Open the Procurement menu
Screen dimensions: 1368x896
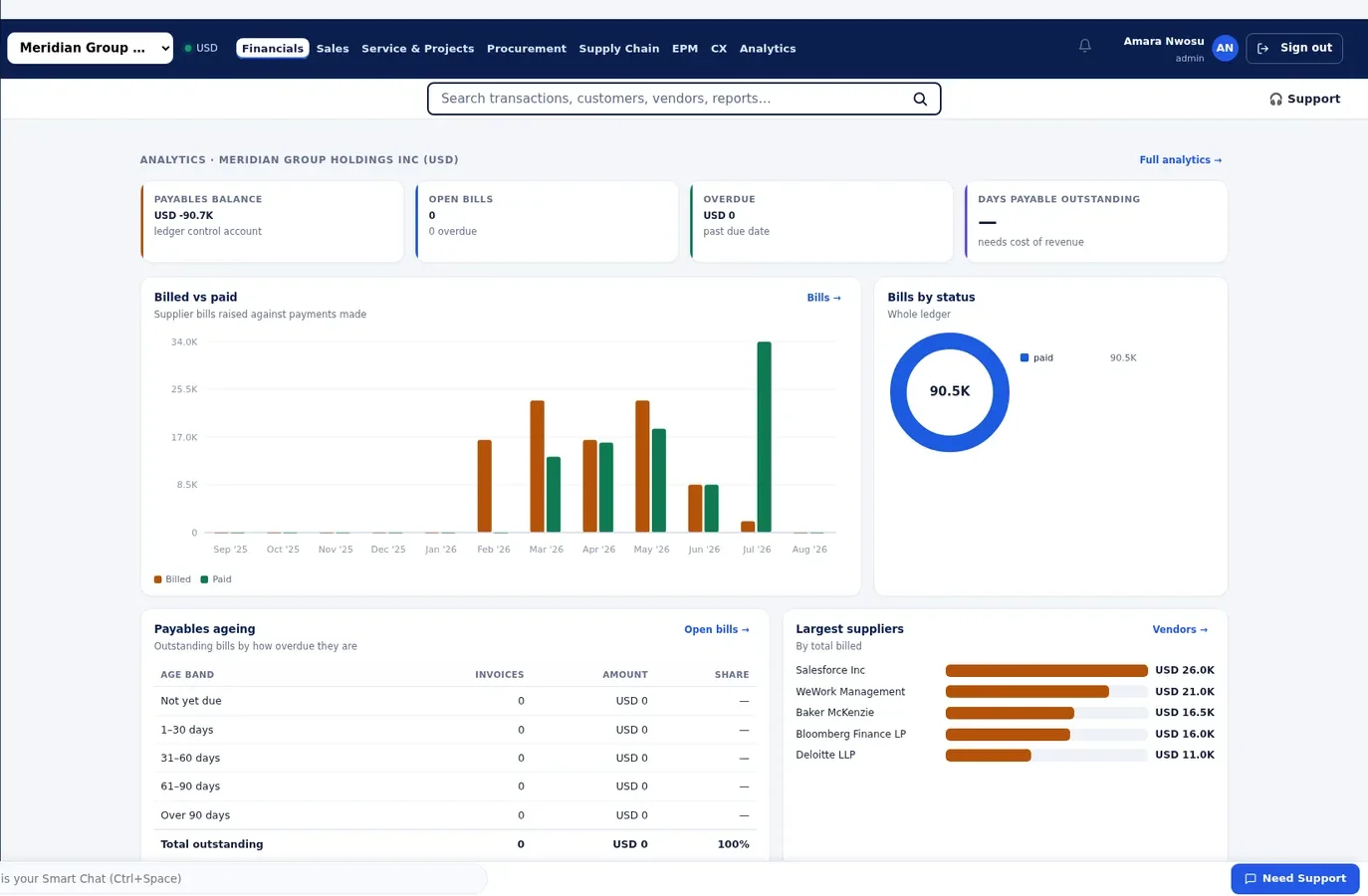[x=527, y=49]
